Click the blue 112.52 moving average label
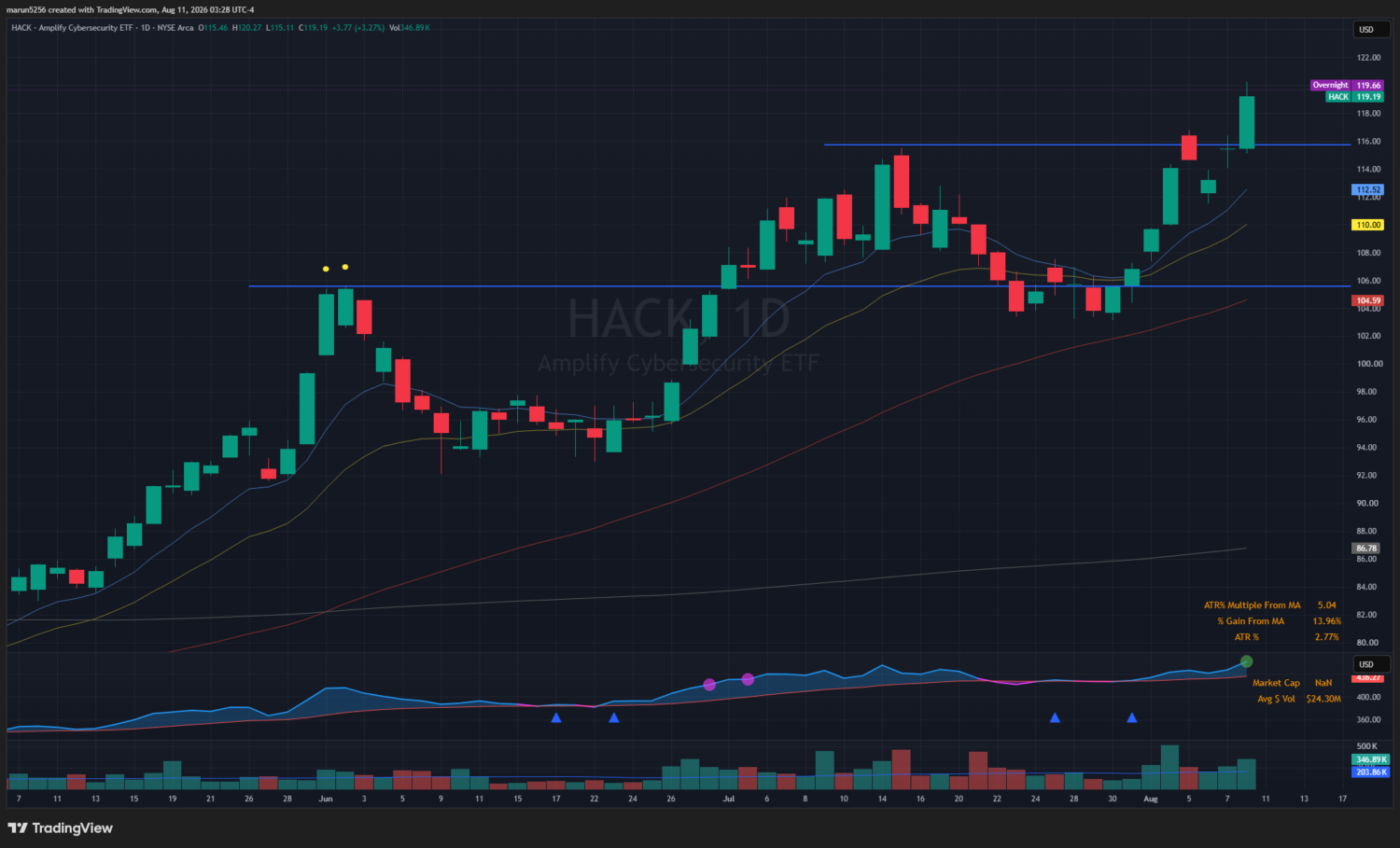Viewport: 1400px width, 848px height. tap(1368, 189)
